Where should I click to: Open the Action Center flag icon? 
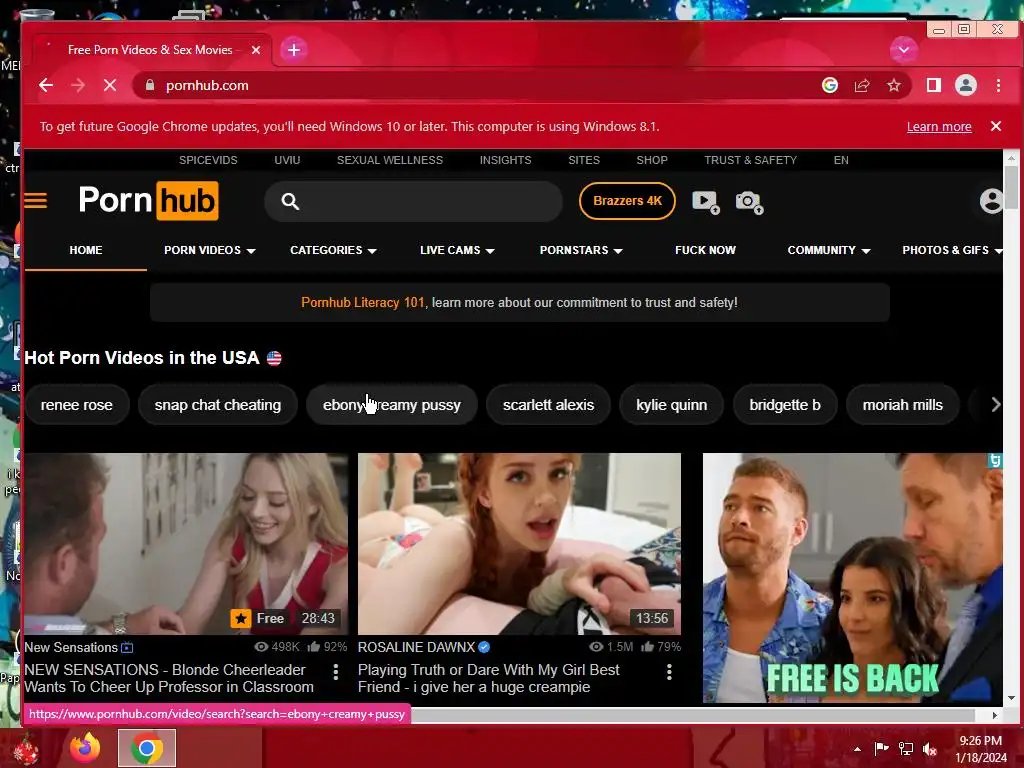881,749
